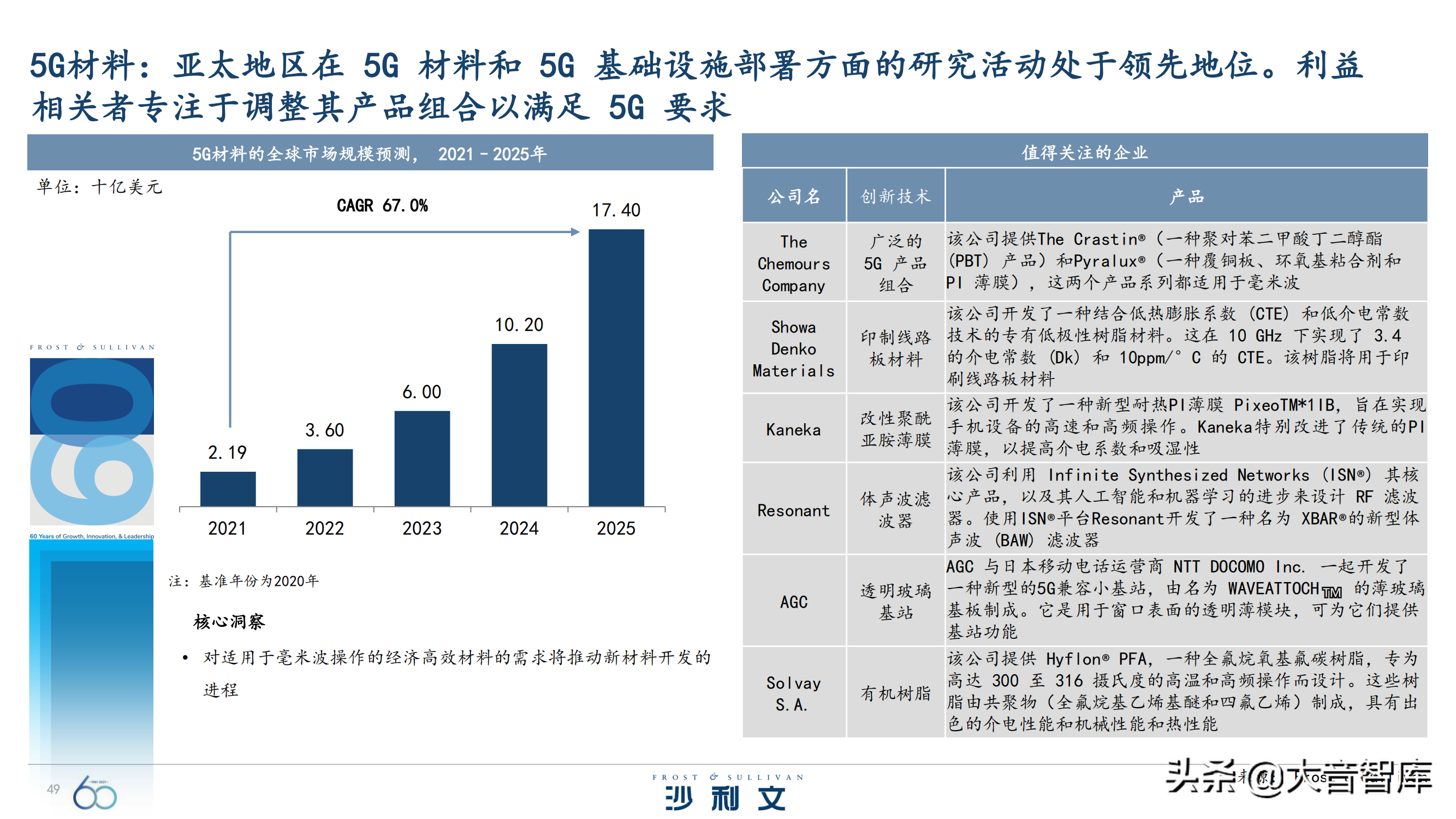The image size is (1456, 819).
Task: Click the axis label 2022
Action: click(x=324, y=529)
